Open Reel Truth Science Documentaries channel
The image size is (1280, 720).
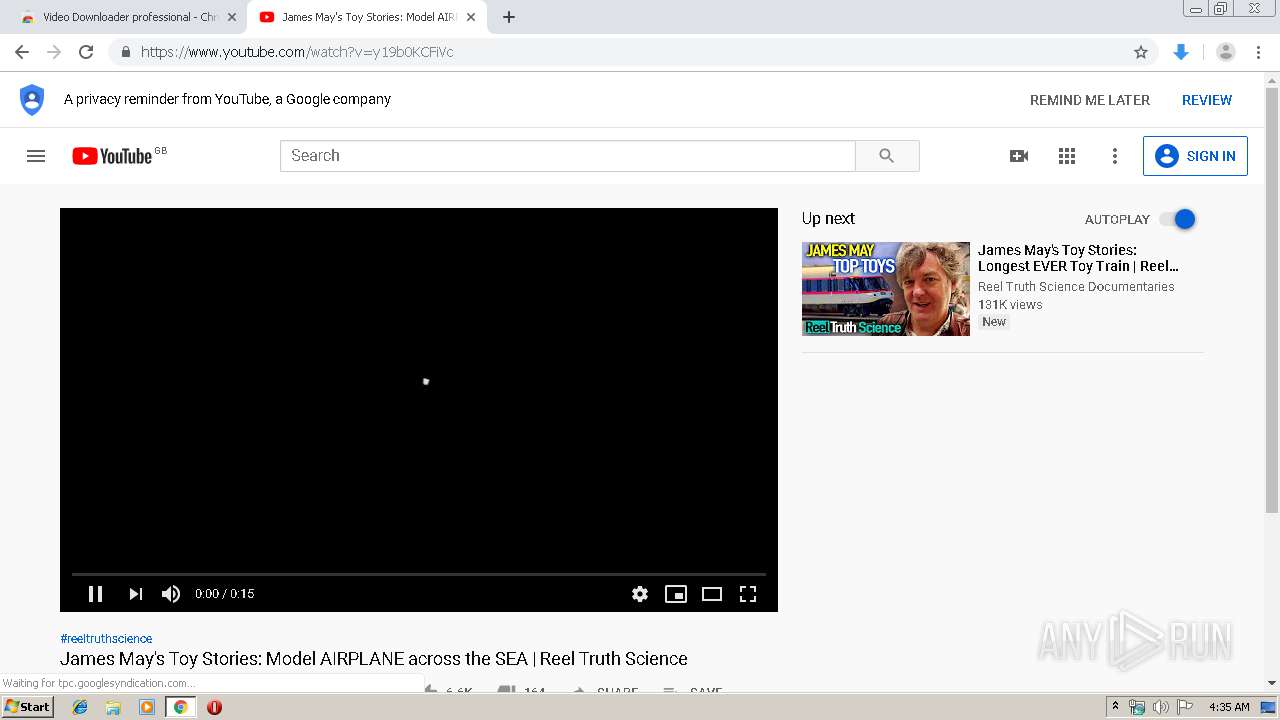click(1076, 287)
